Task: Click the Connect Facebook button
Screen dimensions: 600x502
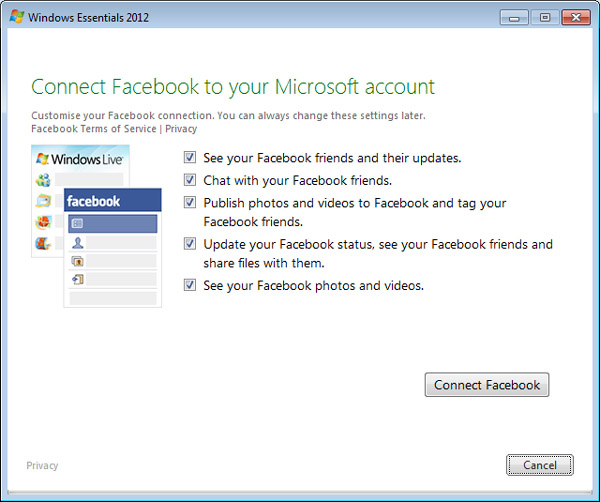Action: pyautogui.click(x=487, y=385)
